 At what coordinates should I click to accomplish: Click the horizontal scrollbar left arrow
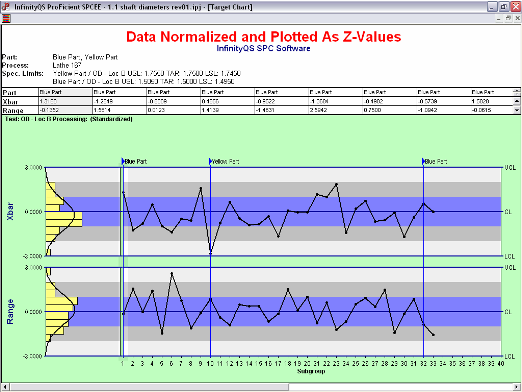(x=5, y=387)
